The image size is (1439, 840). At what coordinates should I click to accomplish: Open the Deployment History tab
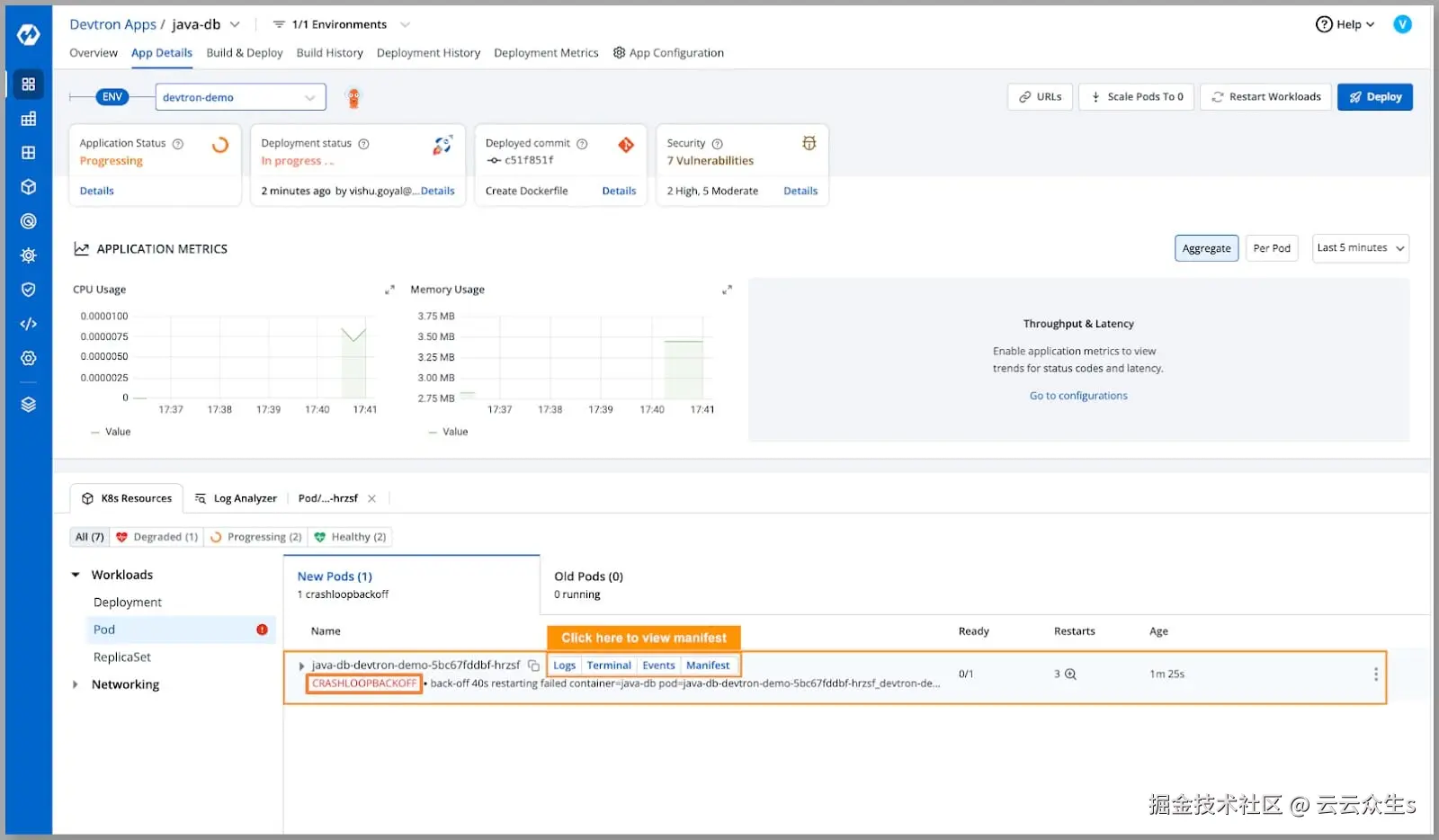click(428, 53)
